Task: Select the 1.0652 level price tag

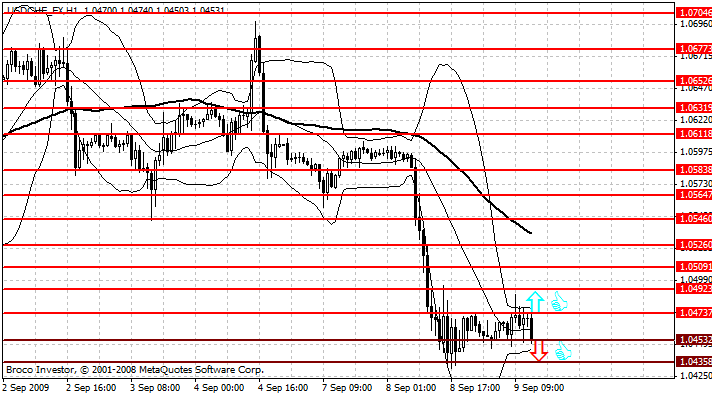Action: point(694,81)
